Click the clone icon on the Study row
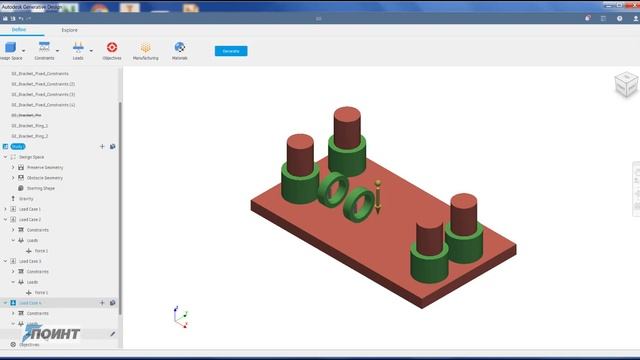The width and height of the screenshot is (640, 360). (x=113, y=147)
